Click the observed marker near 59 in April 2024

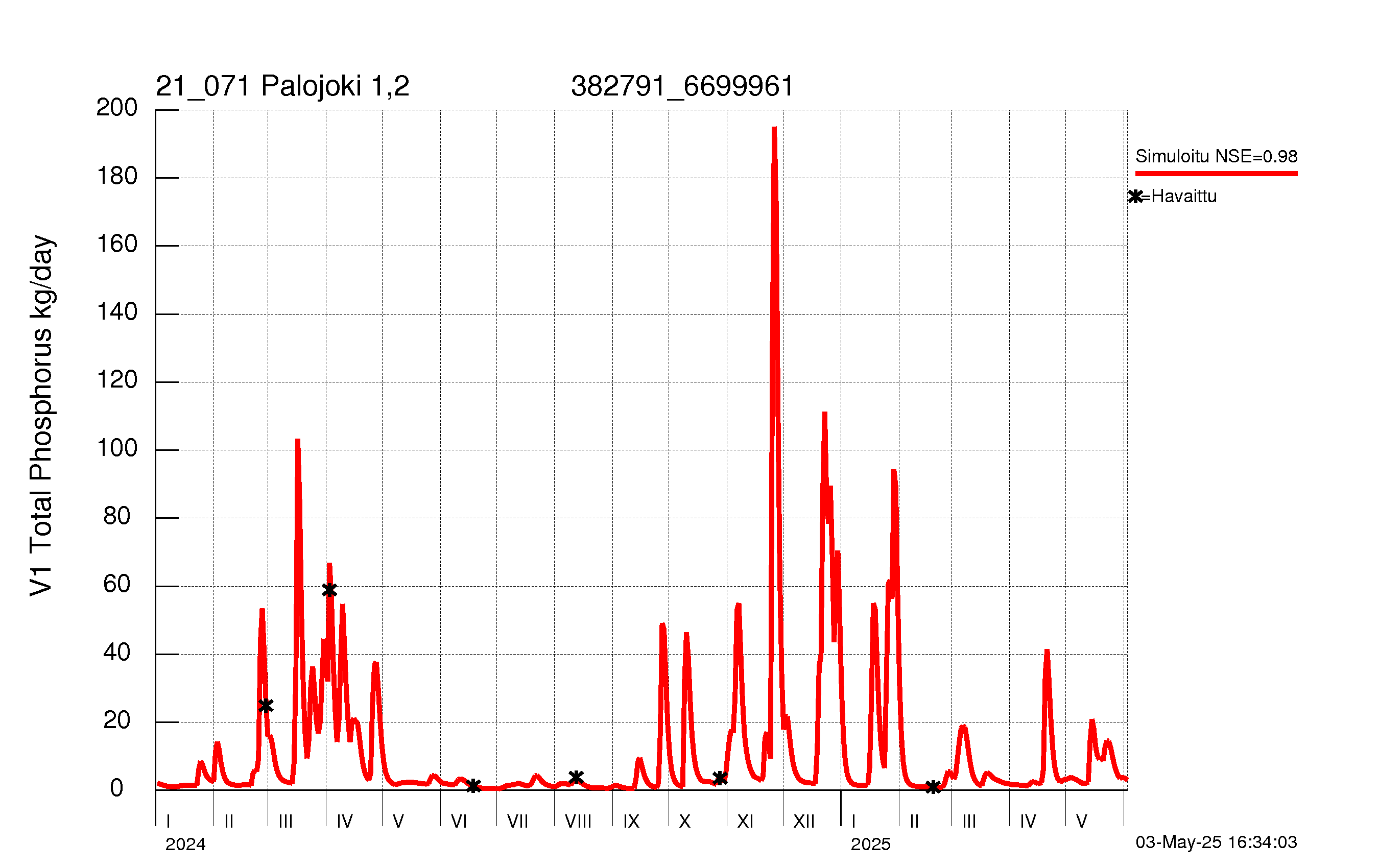pyautogui.click(x=329, y=590)
